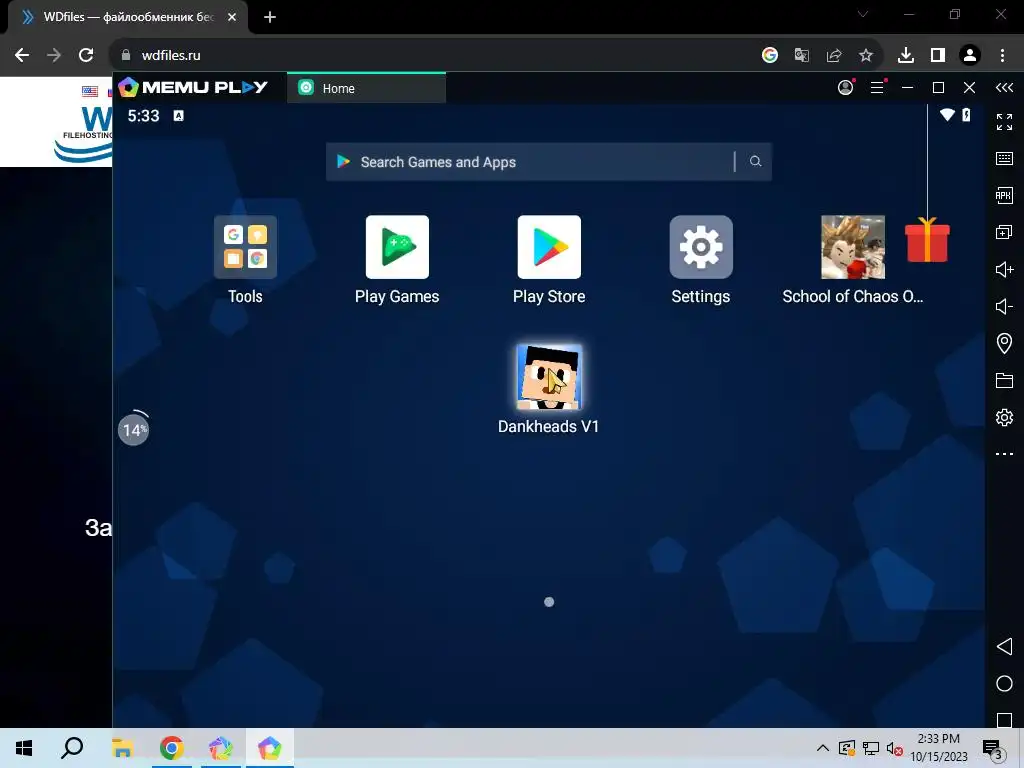Decrease emulator volume in the sidebar
Viewport: 1024px width, 768px height.
coord(1004,306)
